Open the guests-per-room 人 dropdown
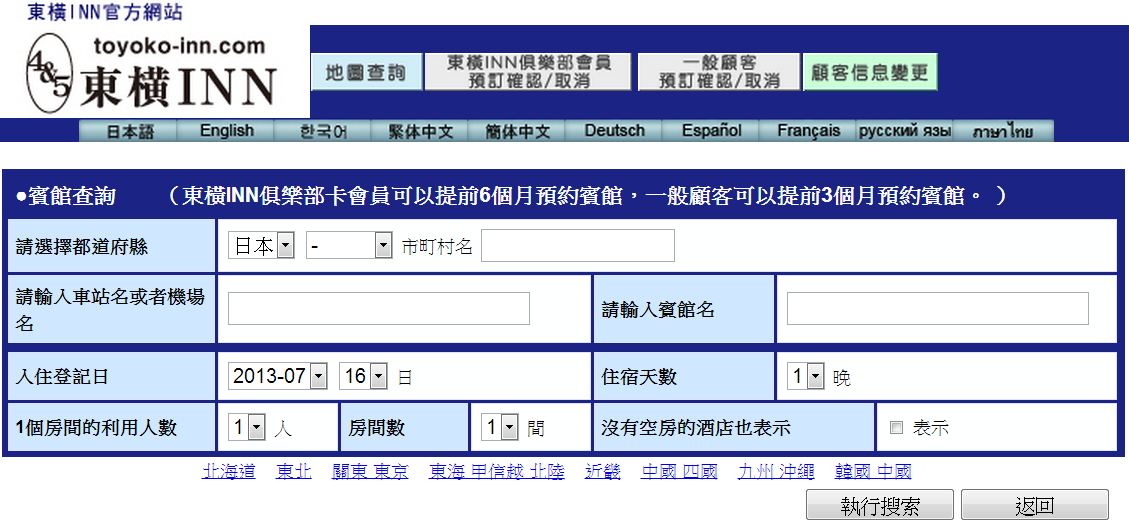 [247, 428]
